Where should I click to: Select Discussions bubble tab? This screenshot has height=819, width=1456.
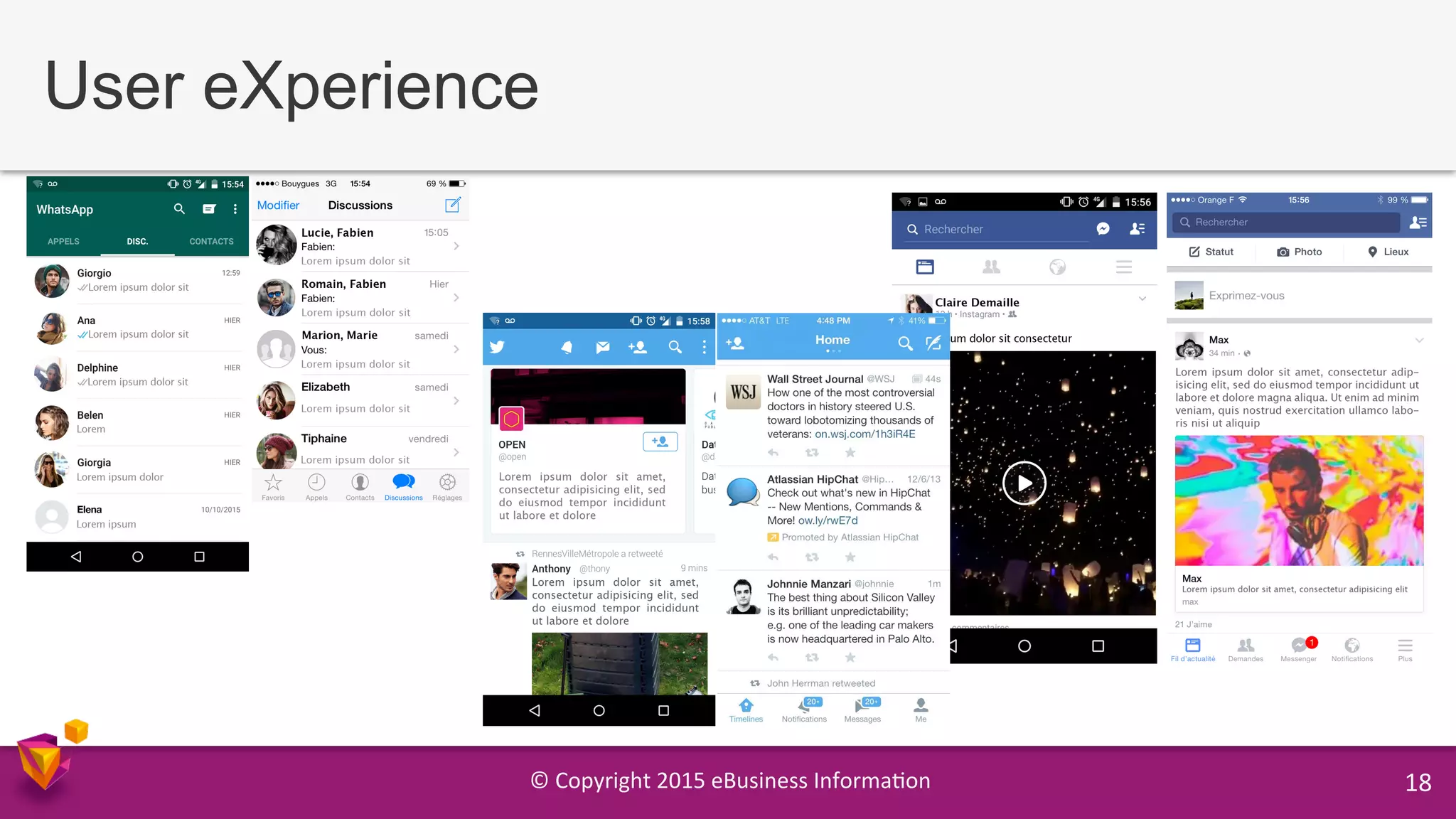pos(404,487)
